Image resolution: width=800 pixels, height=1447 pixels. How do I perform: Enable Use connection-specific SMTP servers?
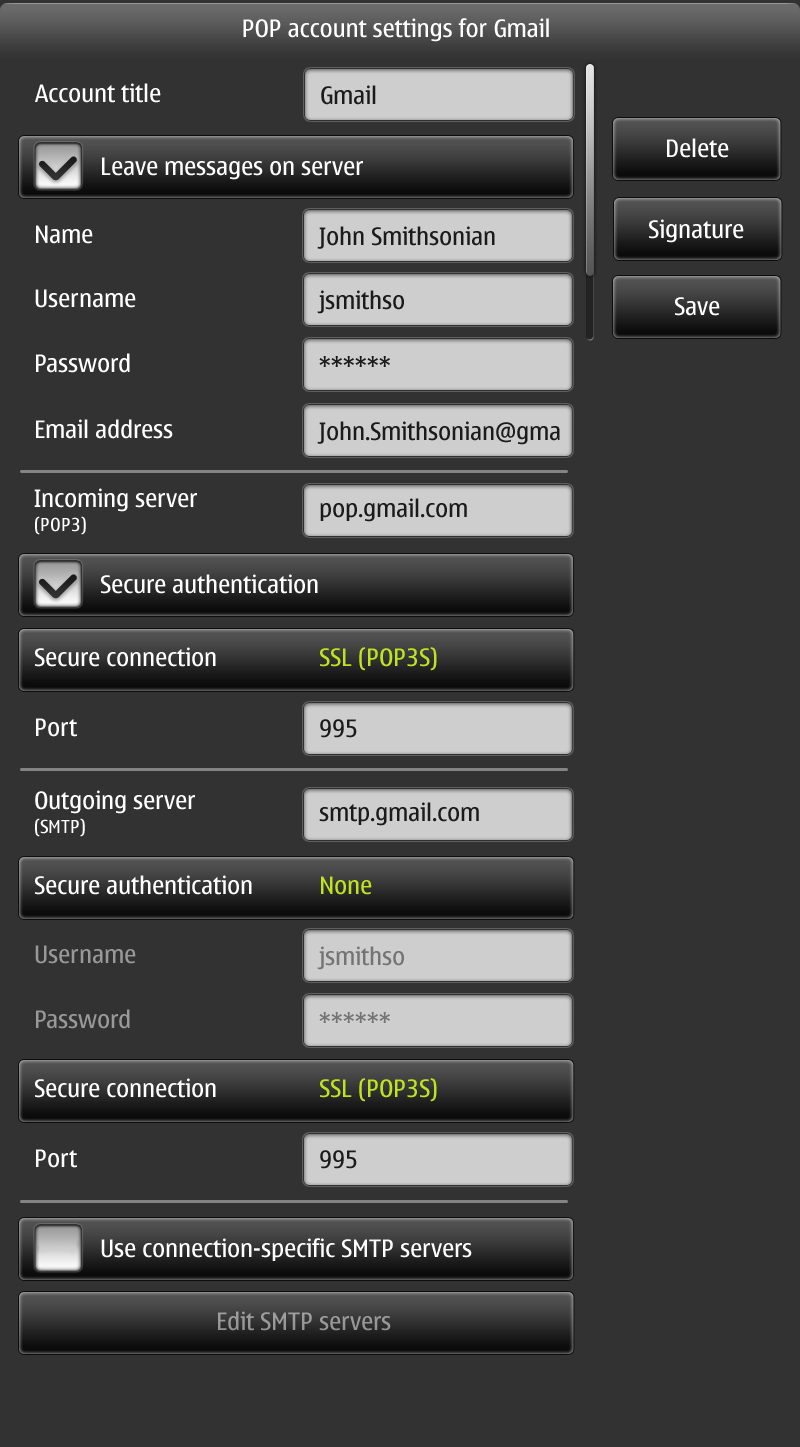tap(58, 1248)
